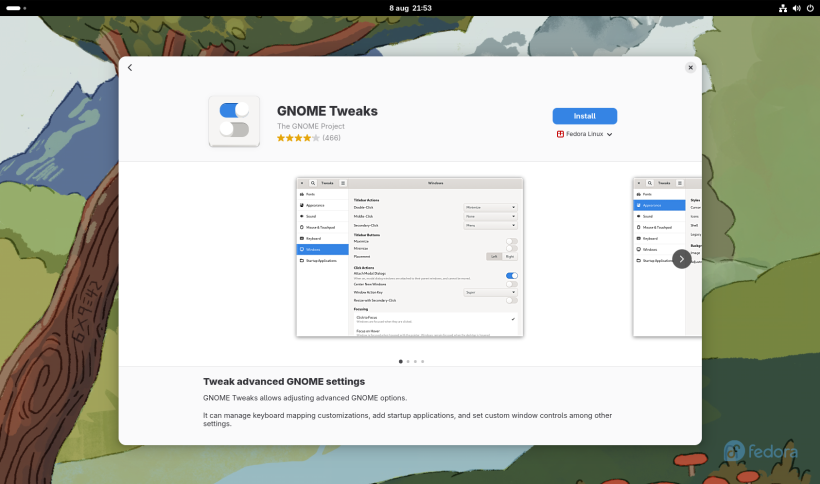The height and width of the screenshot is (484, 820).
Task: Open the Windows settings screenshot thumbnail
Action: coord(409,257)
